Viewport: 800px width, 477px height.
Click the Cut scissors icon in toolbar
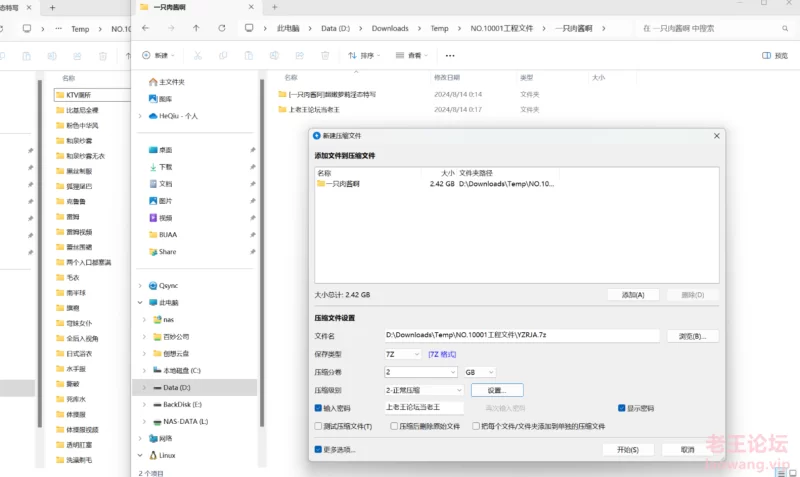tap(198, 56)
